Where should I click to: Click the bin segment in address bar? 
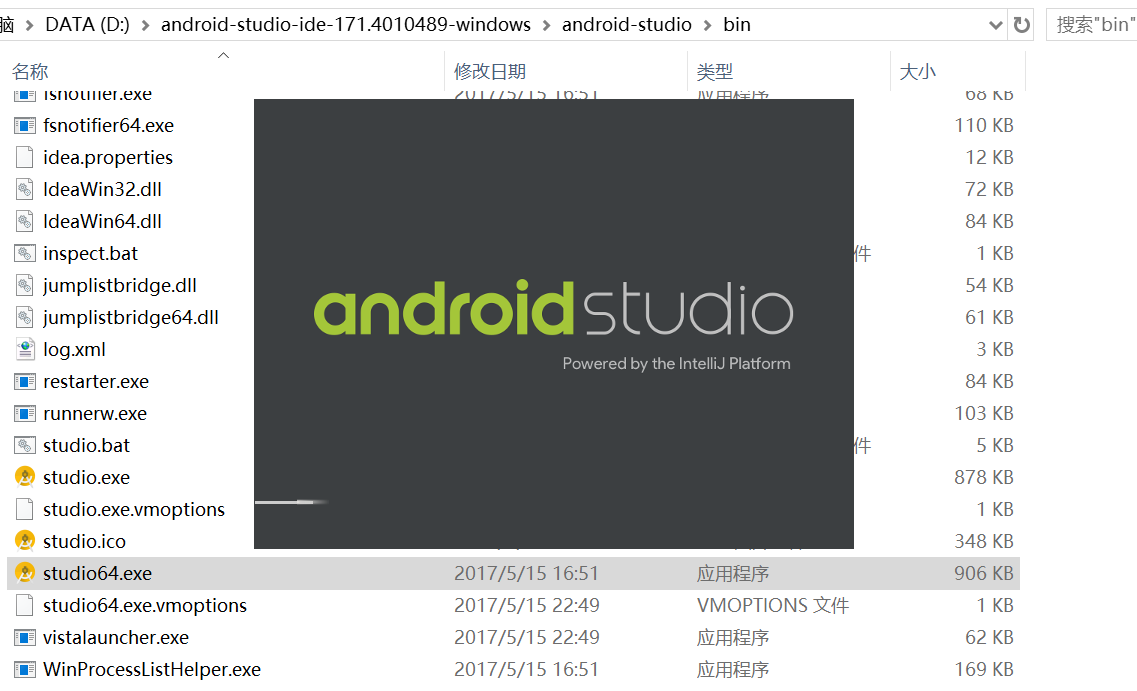coord(737,25)
